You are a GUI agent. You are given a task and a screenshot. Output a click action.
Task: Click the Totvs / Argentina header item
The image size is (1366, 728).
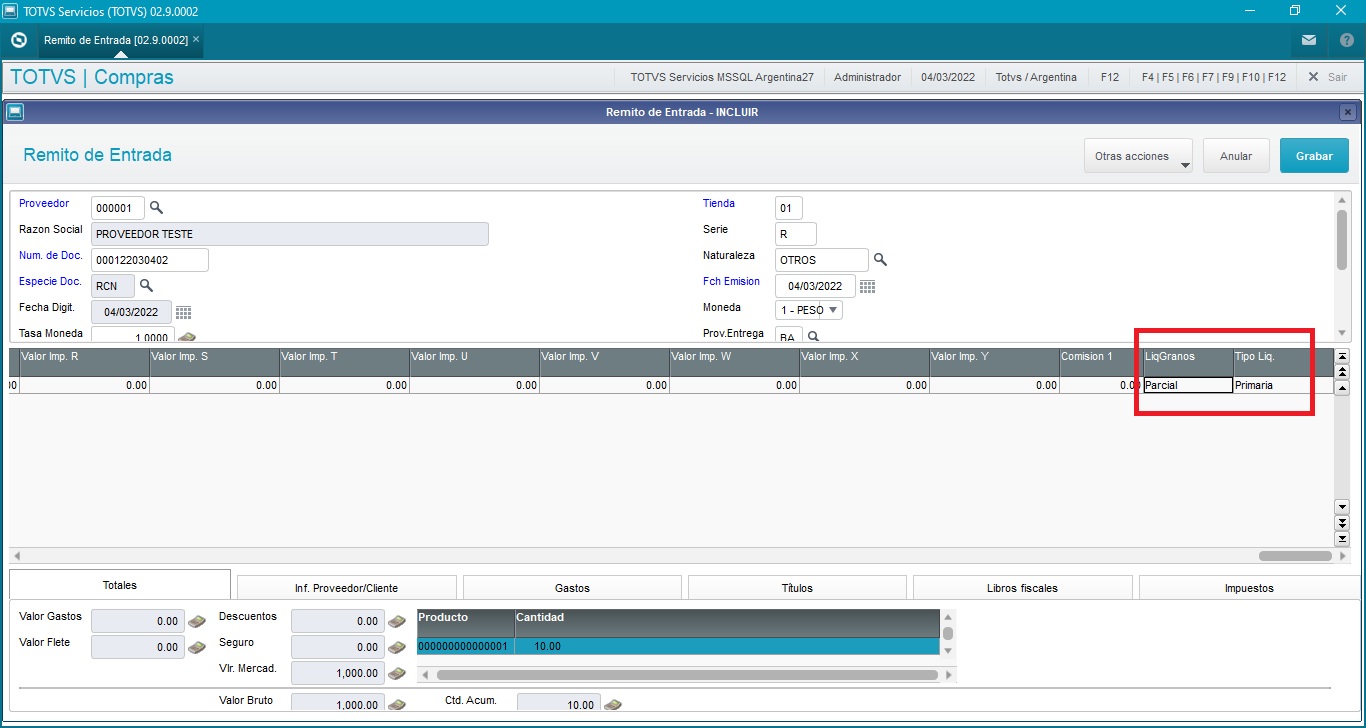pyautogui.click(x=1036, y=77)
